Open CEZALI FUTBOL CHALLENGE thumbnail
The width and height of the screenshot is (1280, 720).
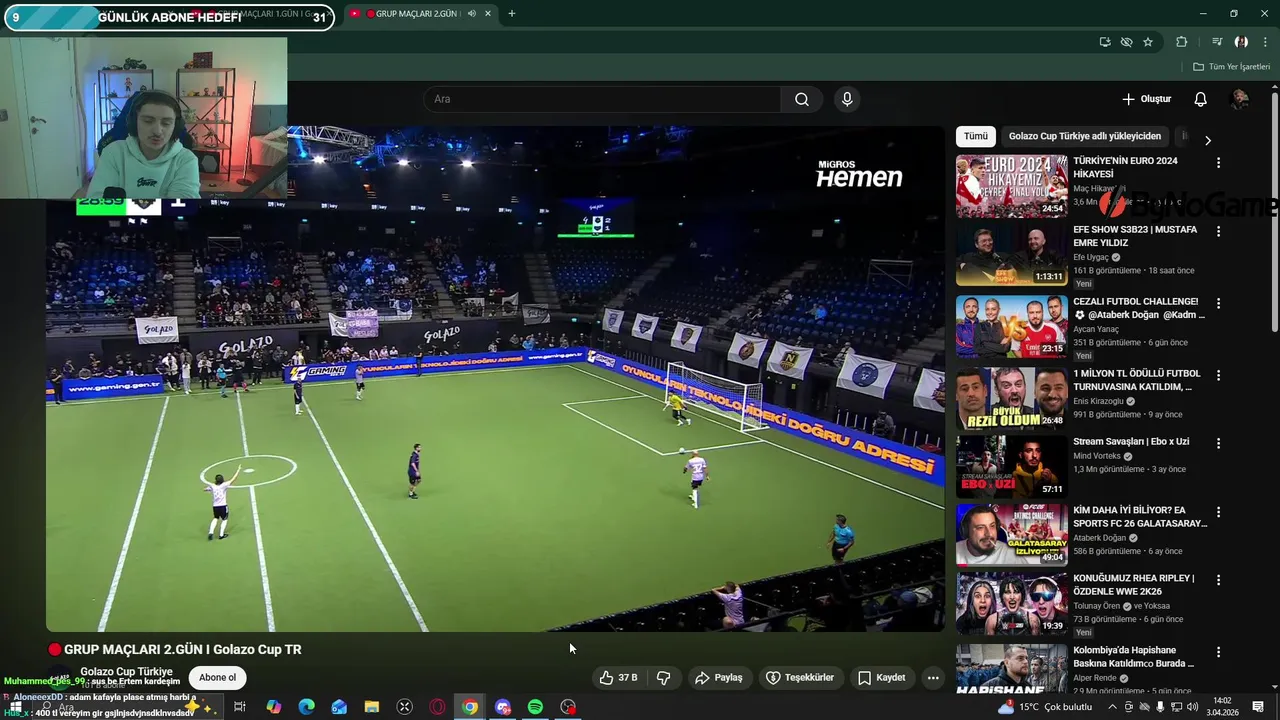point(1011,326)
